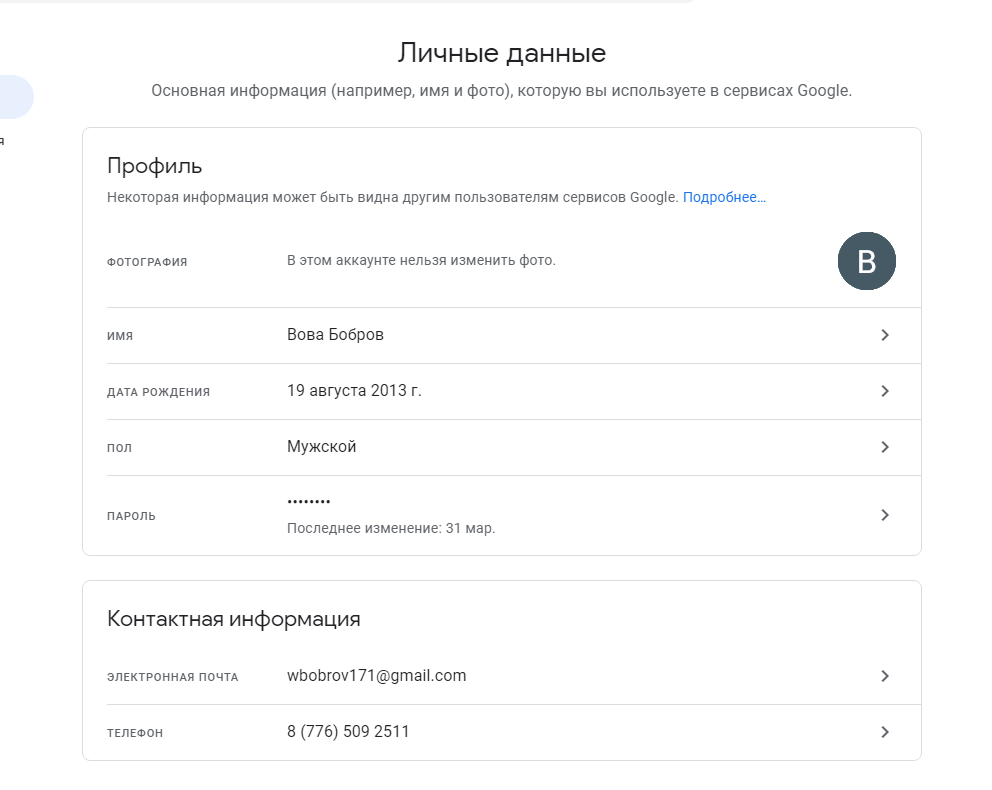Click the ПАРОЛЬ row label
992x790 pixels.
[x=131, y=516]
